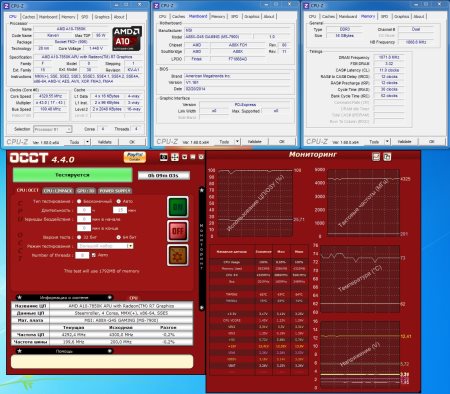Click the PayPal Donate button in OCCT
Image resolution: width=450 pixels, height=394 pixels.
coord(135,157)
